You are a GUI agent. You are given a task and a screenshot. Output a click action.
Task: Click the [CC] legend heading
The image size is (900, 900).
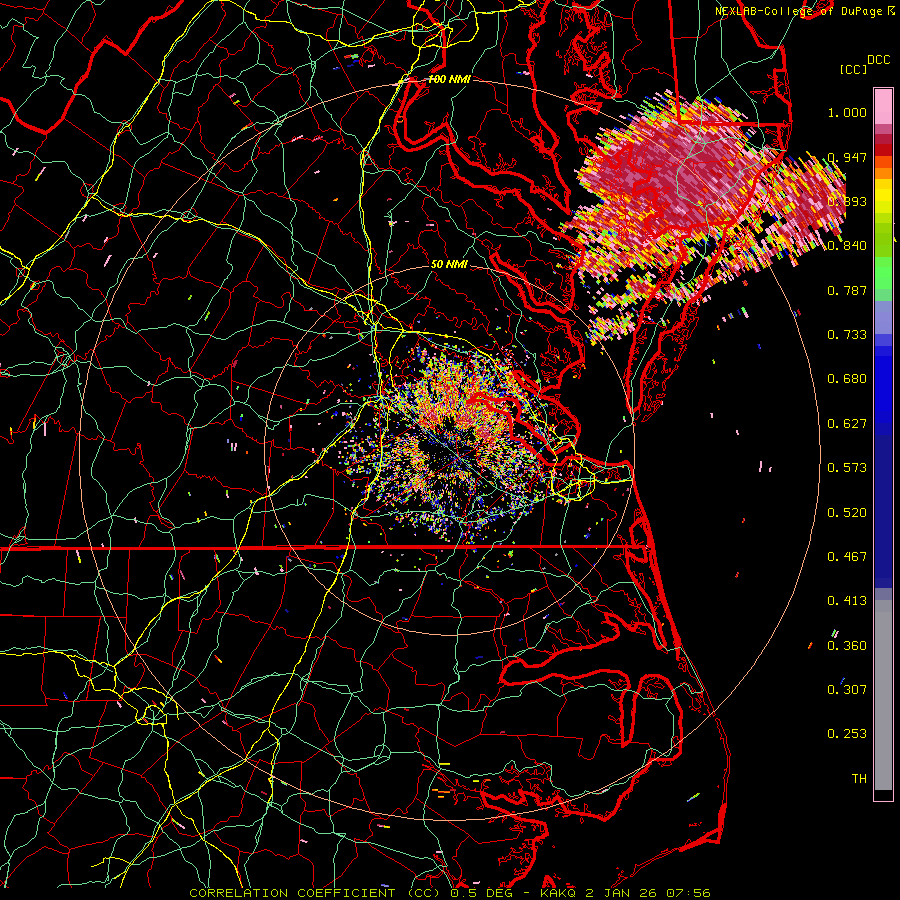click(853, 69)
